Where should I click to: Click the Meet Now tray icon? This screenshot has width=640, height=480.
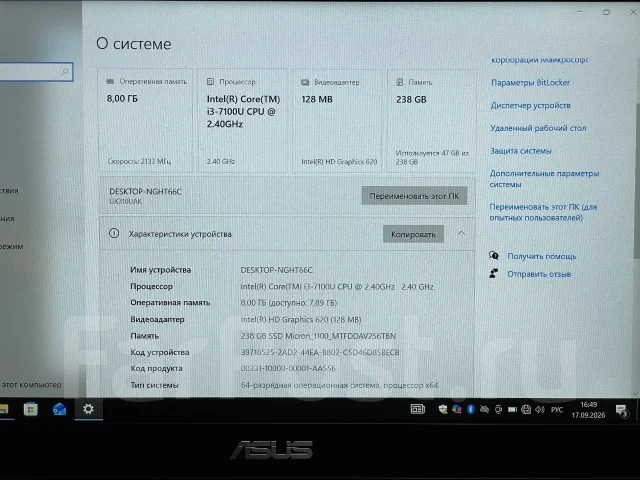[x=498, y=409]
